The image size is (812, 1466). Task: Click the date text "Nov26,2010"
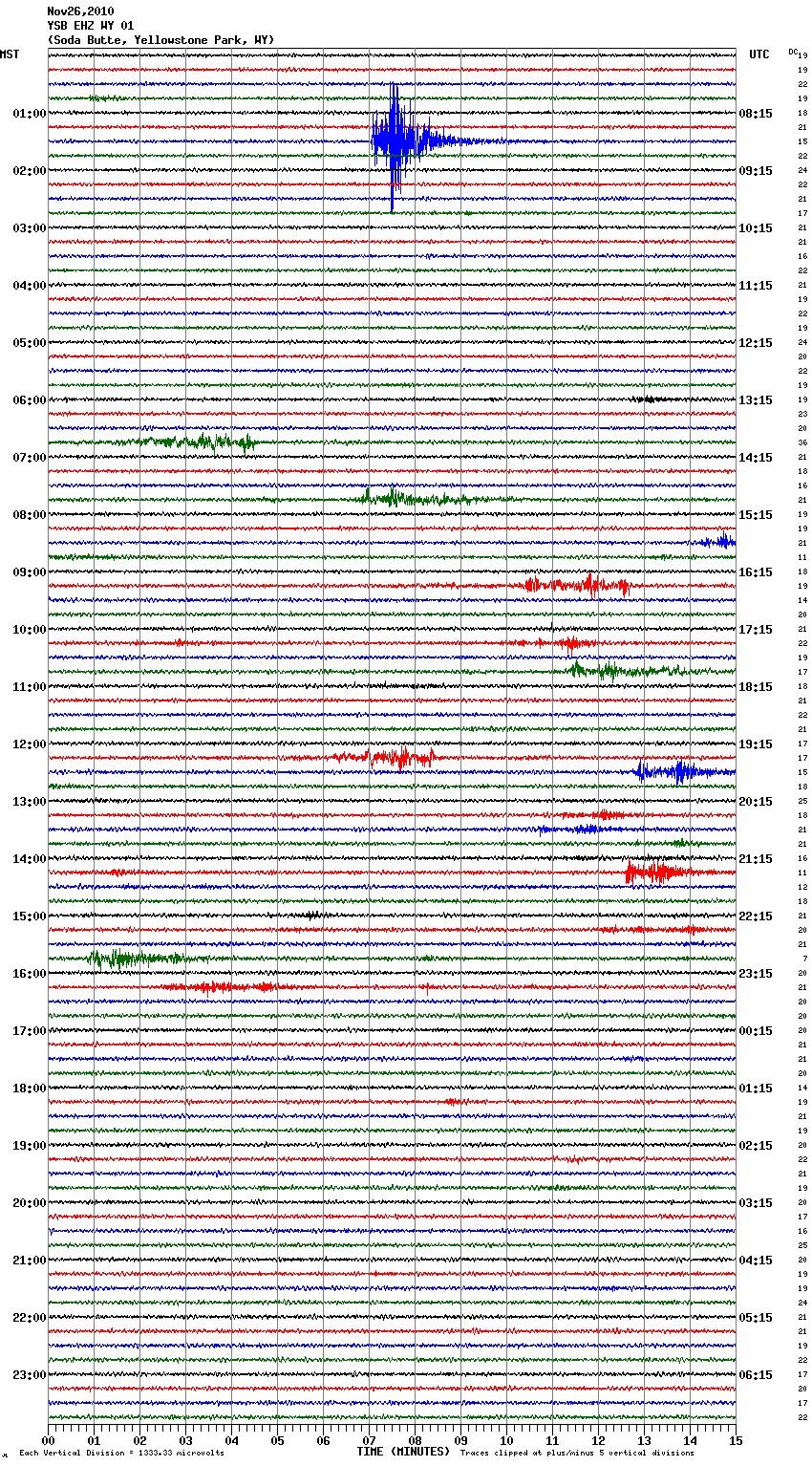click(80, 11)
